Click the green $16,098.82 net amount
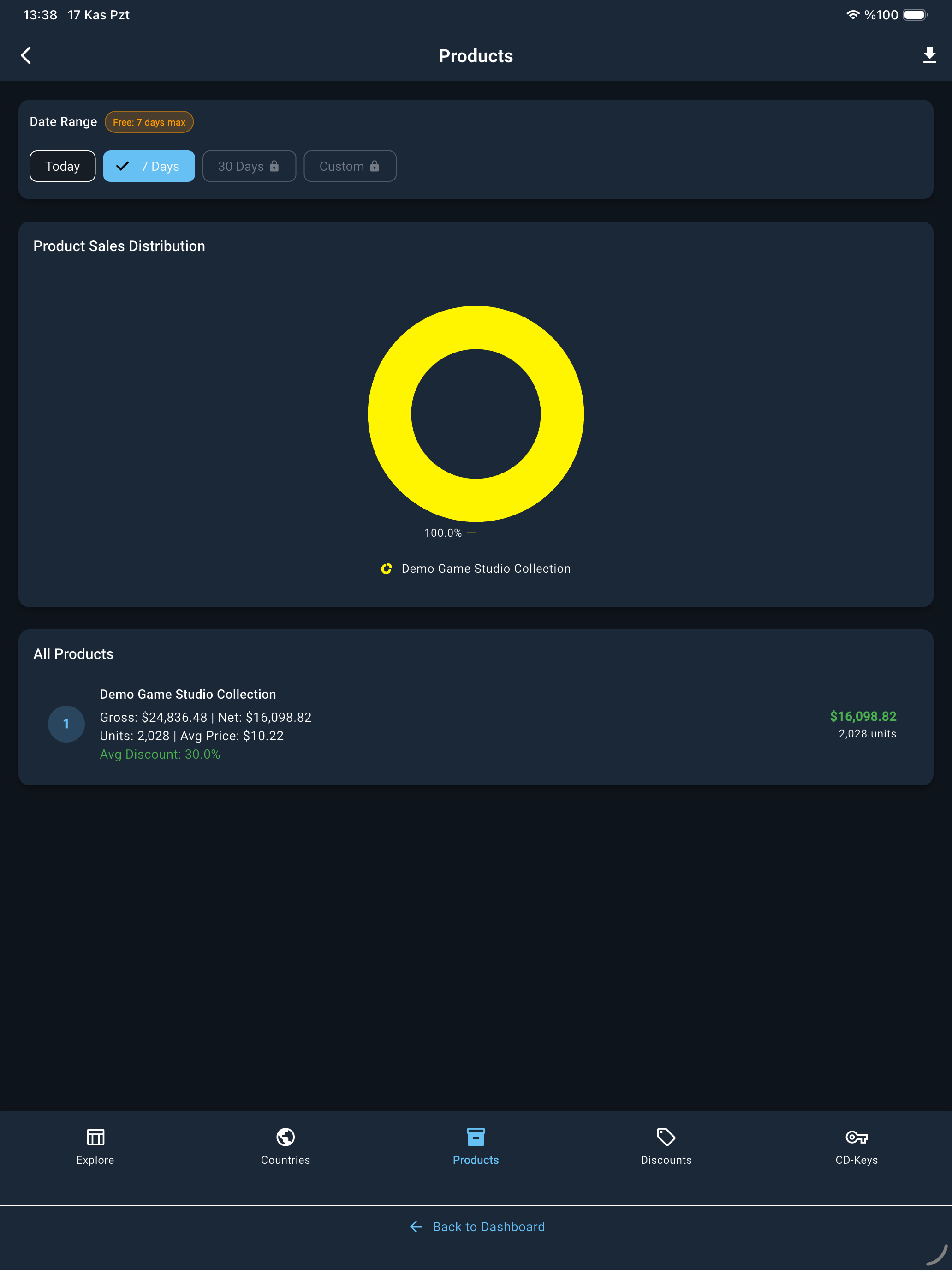The image size is (952, 1270). pyautogui.click(x=863, y=717)
